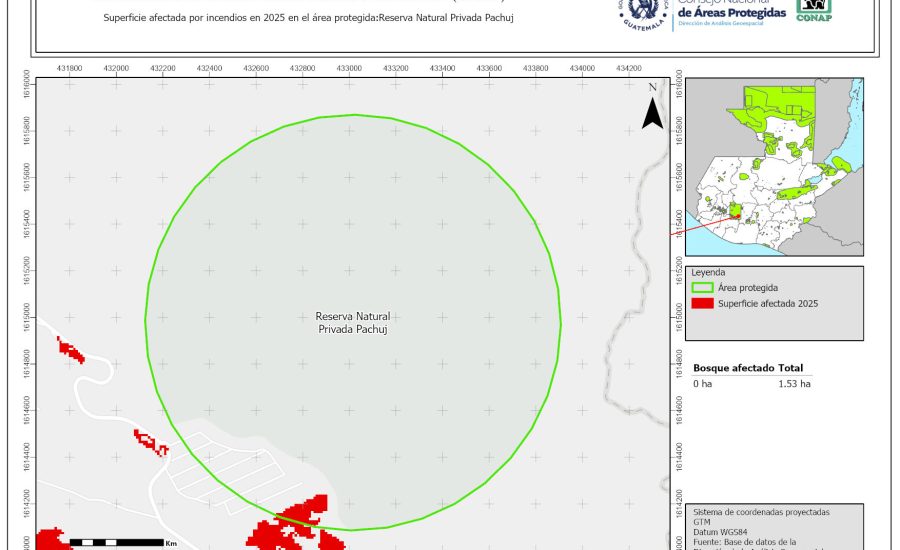Click the small burned patch near 1614800

pyautogui.click(x=70, y=350)
